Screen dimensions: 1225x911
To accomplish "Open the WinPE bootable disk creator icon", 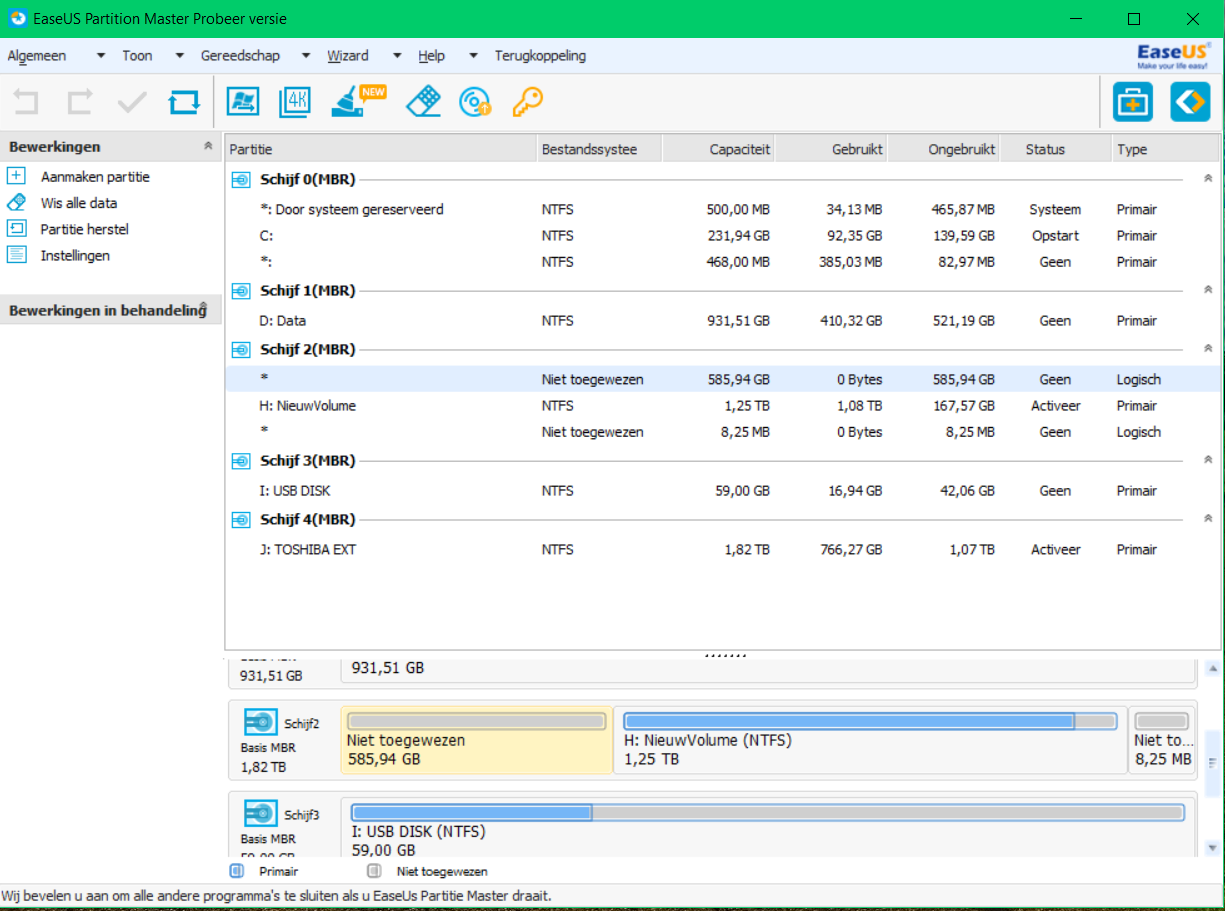I will pos(475,102).
